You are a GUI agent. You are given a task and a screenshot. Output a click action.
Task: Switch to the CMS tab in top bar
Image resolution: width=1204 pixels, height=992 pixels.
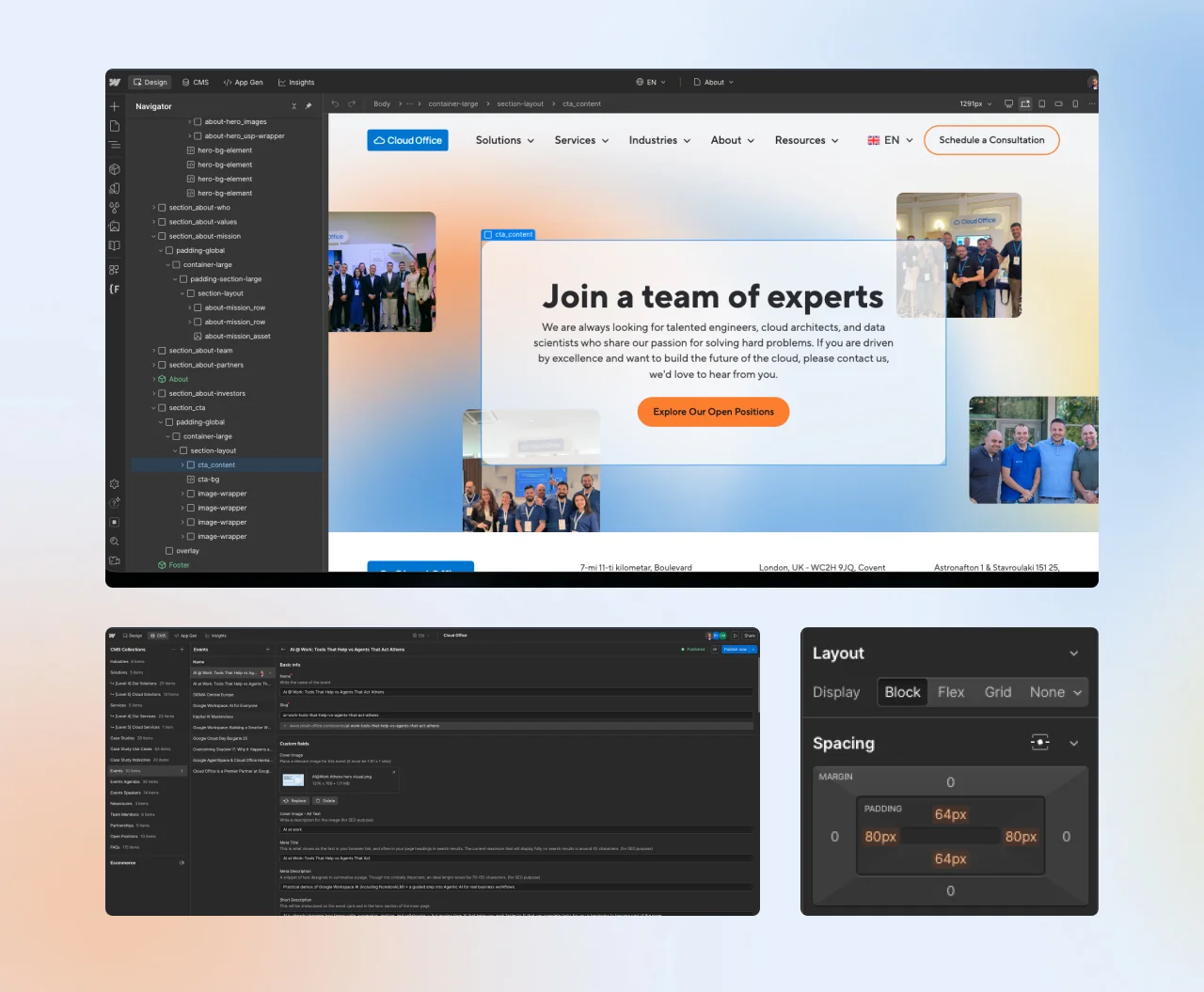click(x=196, y=83)
